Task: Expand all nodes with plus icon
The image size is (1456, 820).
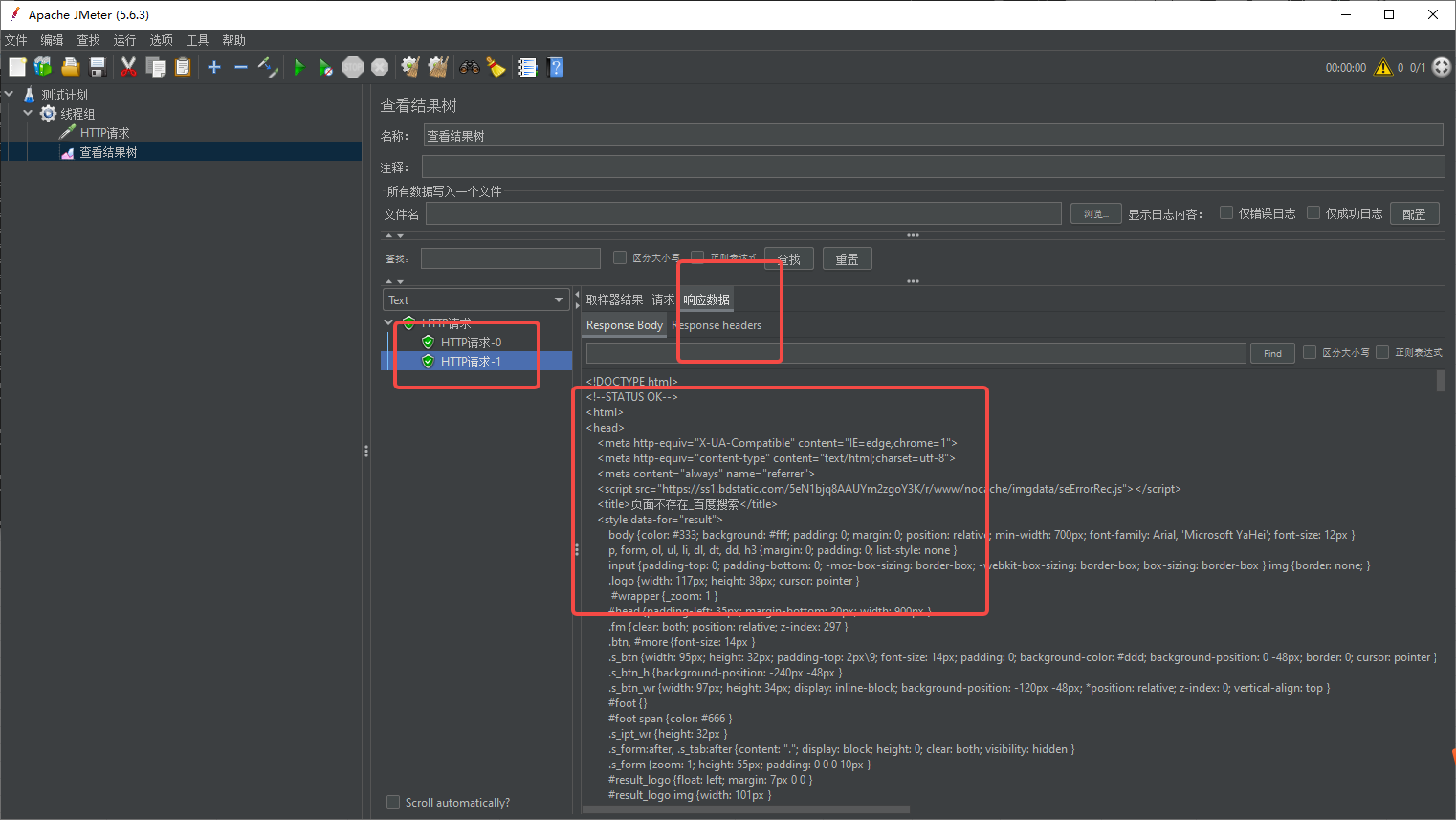Action: 214,67
